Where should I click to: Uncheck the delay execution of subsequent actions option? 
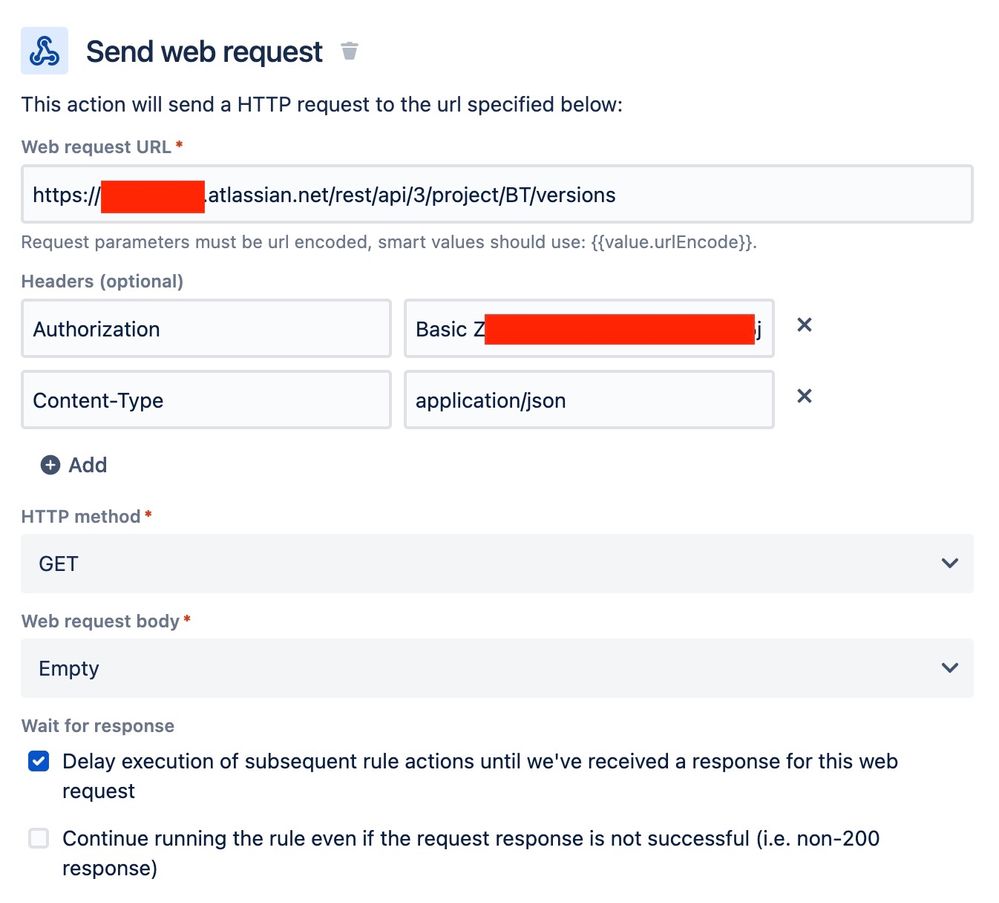pos(38,761)
